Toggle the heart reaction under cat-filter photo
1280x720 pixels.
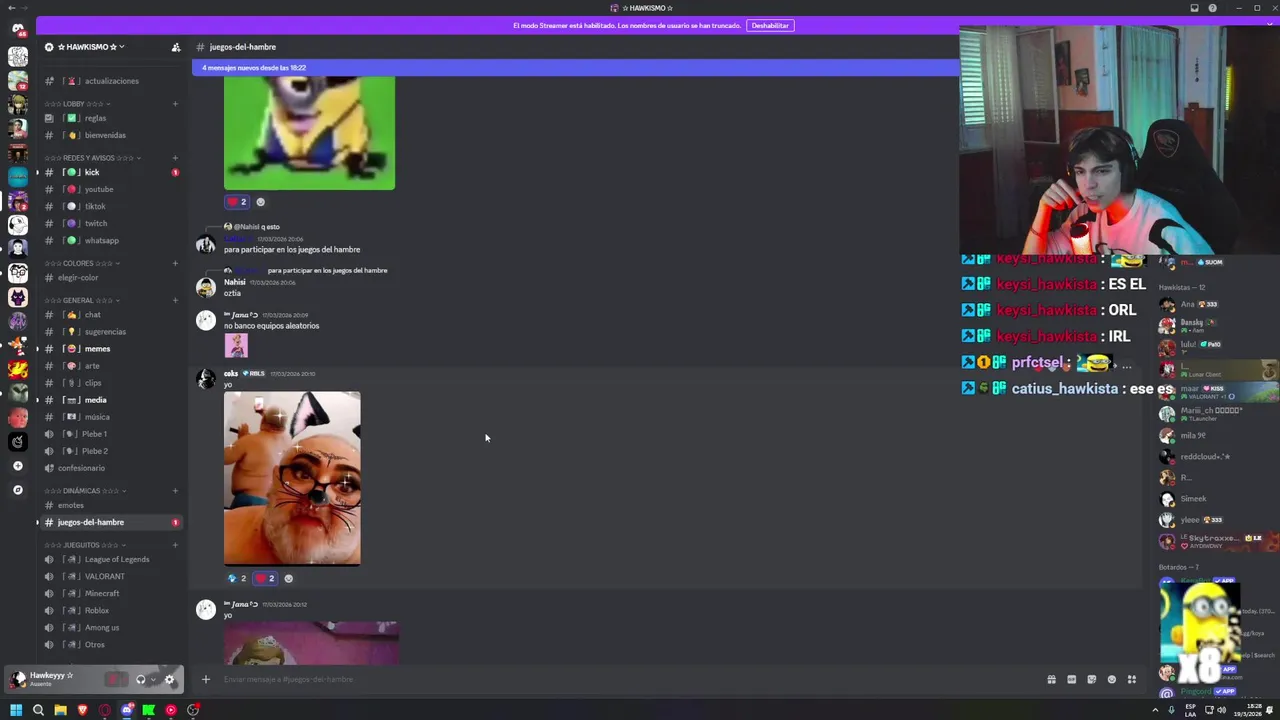[265, 578]
